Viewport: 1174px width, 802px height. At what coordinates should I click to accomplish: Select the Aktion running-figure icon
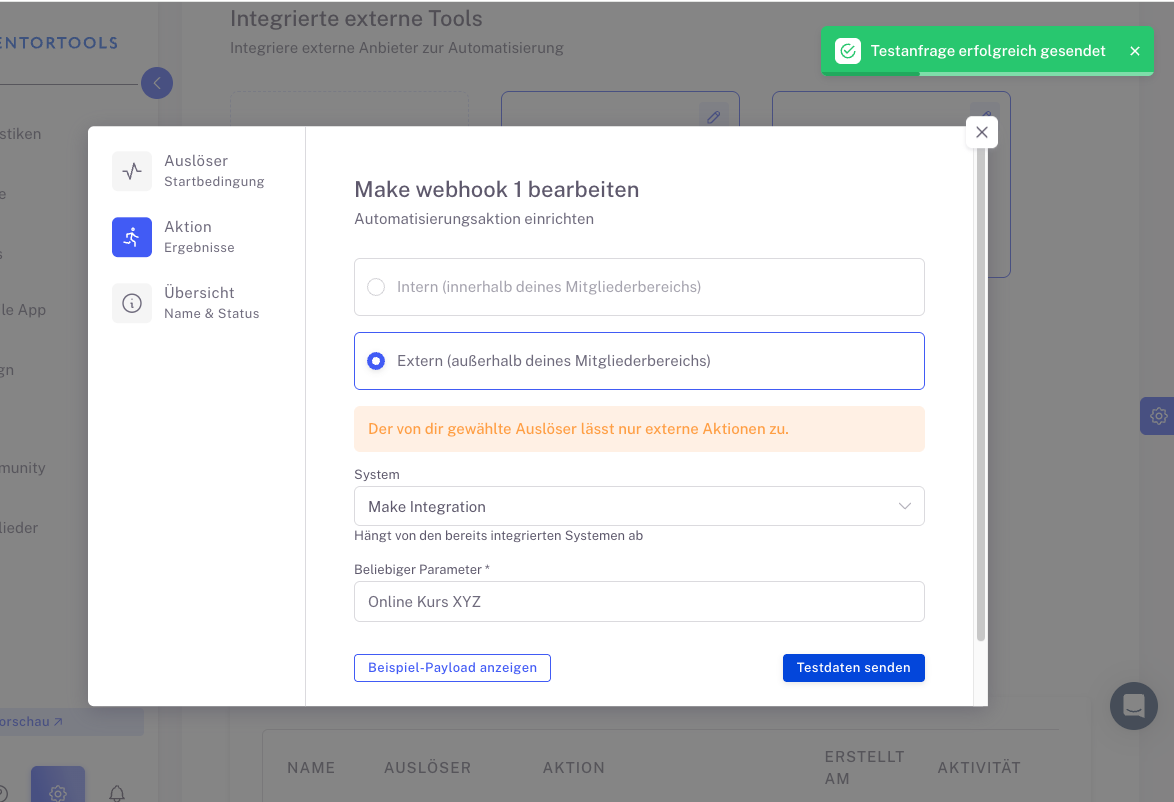pos(132,237)
